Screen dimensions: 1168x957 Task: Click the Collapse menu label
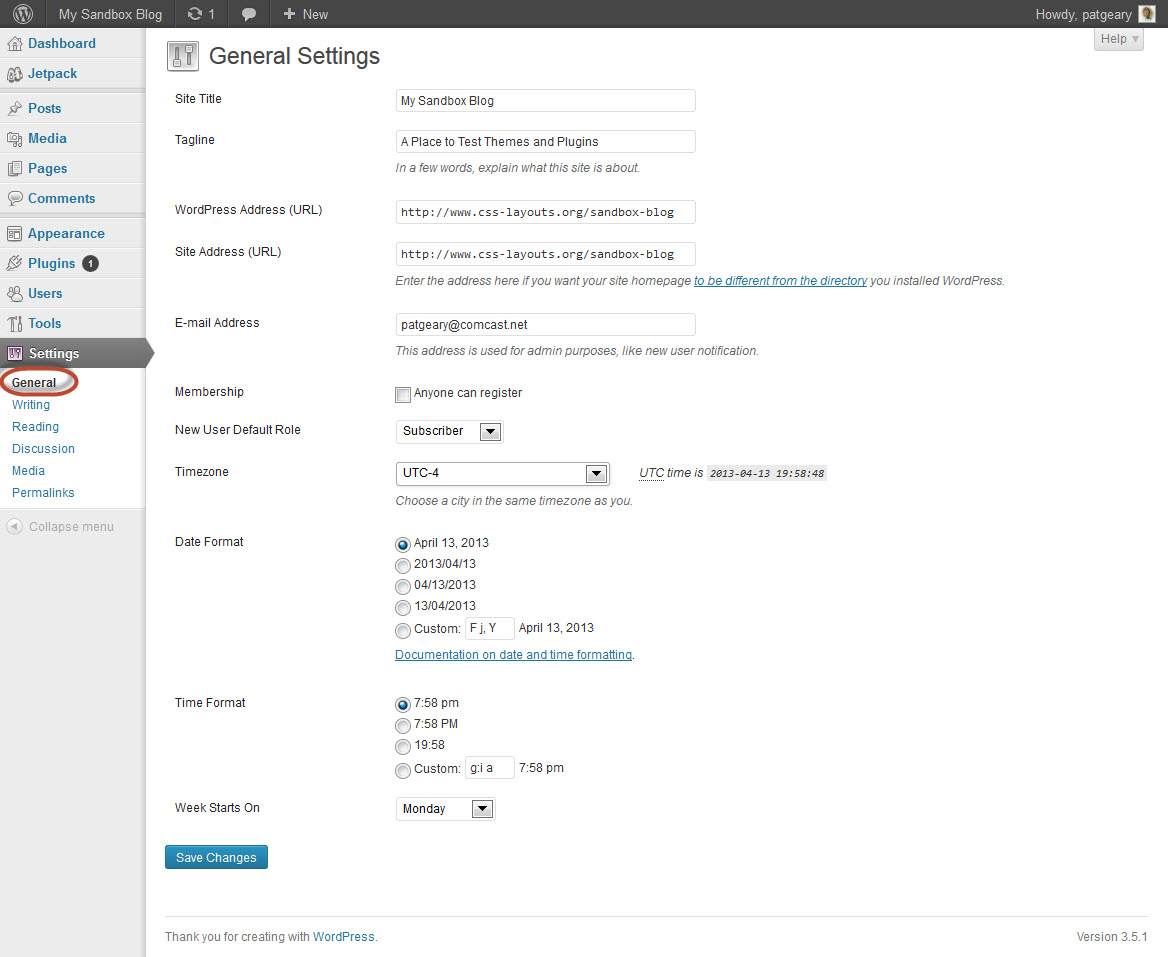coord(72,527)
